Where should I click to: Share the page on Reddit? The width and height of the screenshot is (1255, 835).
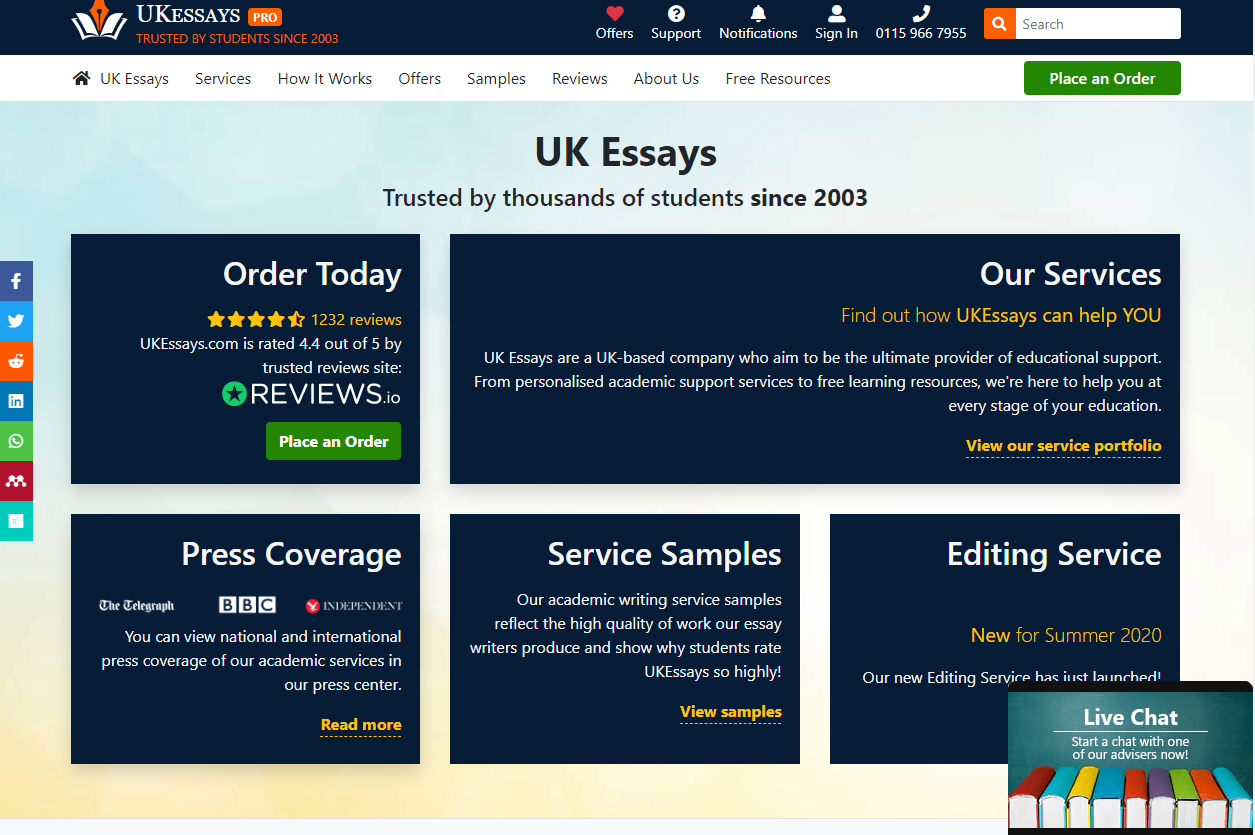[x=16, y=361]
